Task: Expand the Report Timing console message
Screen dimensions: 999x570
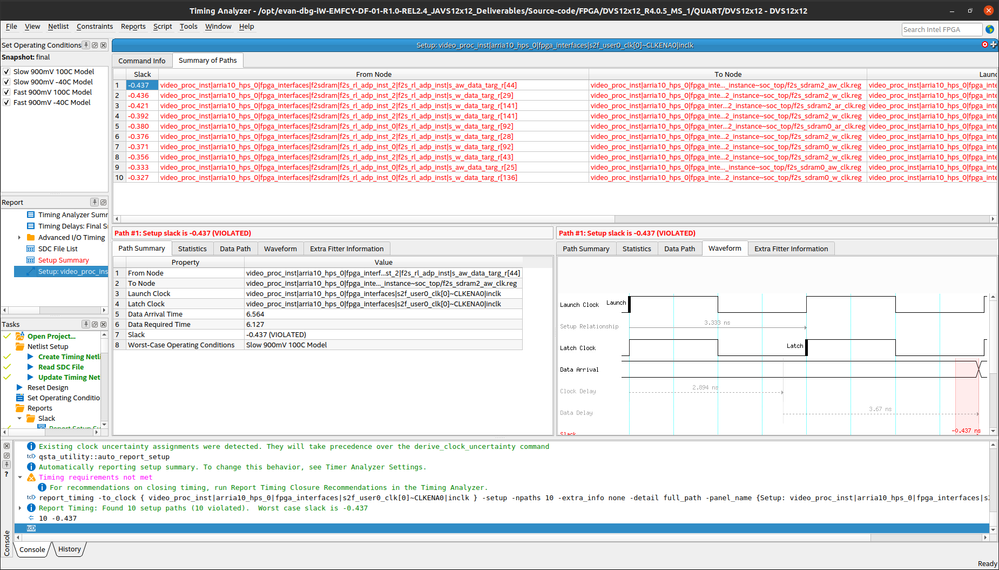Action: 21,508
